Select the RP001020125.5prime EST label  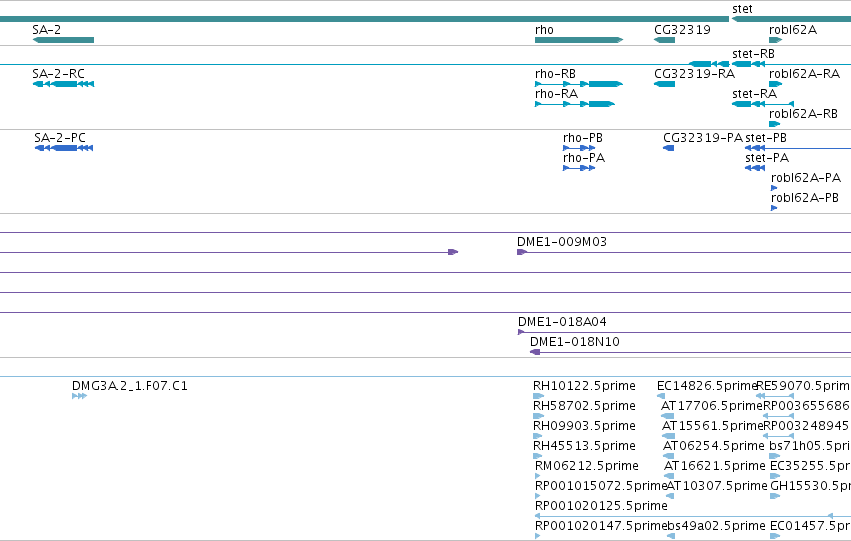point(601,506)
